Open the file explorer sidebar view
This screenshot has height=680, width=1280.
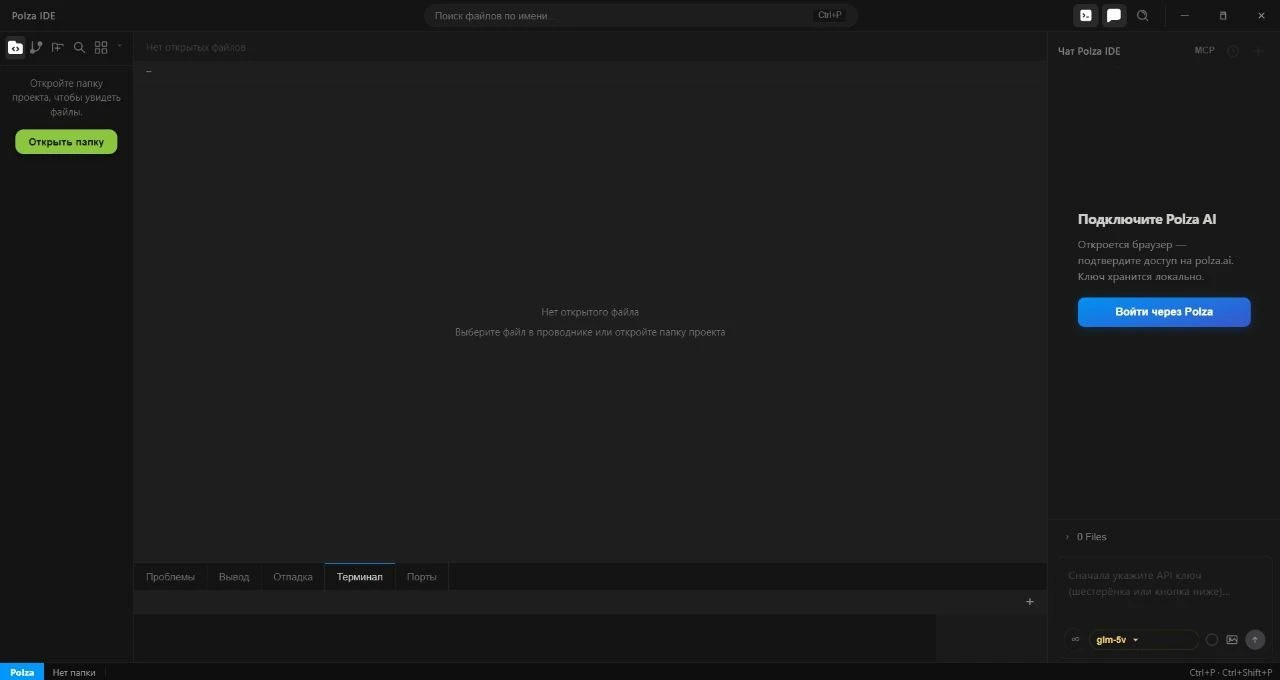15,47
